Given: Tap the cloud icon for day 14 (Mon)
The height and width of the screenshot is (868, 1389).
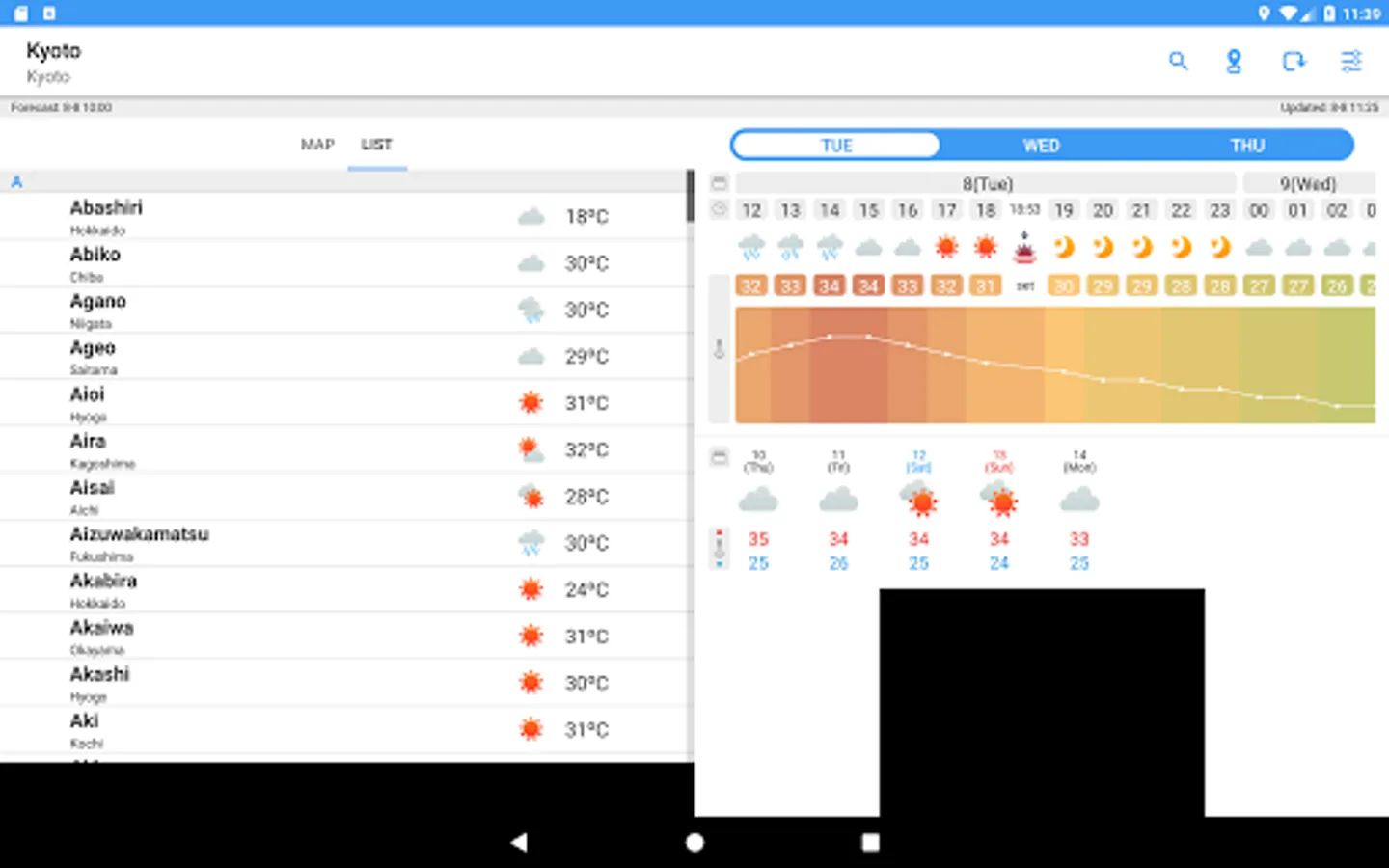Looking at the screenshot, I should click(x=1078, y=500).
